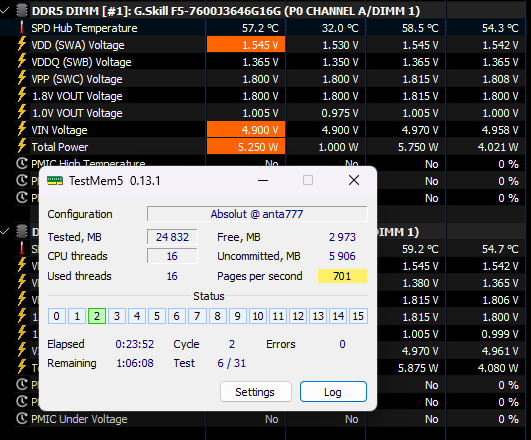
Task: Click the memory chip icon of DIMM #1 header
Action: (x=22, y=11)
